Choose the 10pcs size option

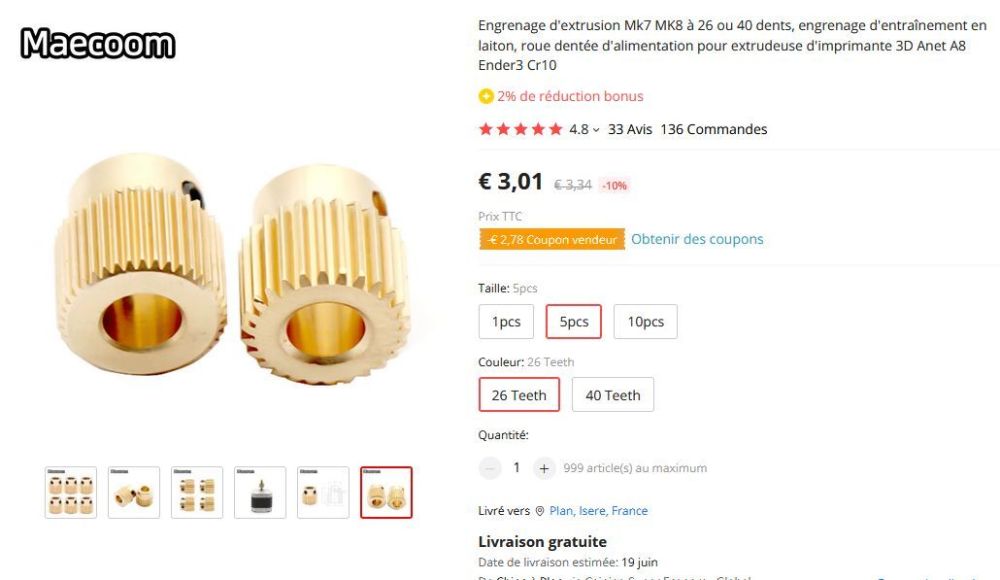click(645, 322)
